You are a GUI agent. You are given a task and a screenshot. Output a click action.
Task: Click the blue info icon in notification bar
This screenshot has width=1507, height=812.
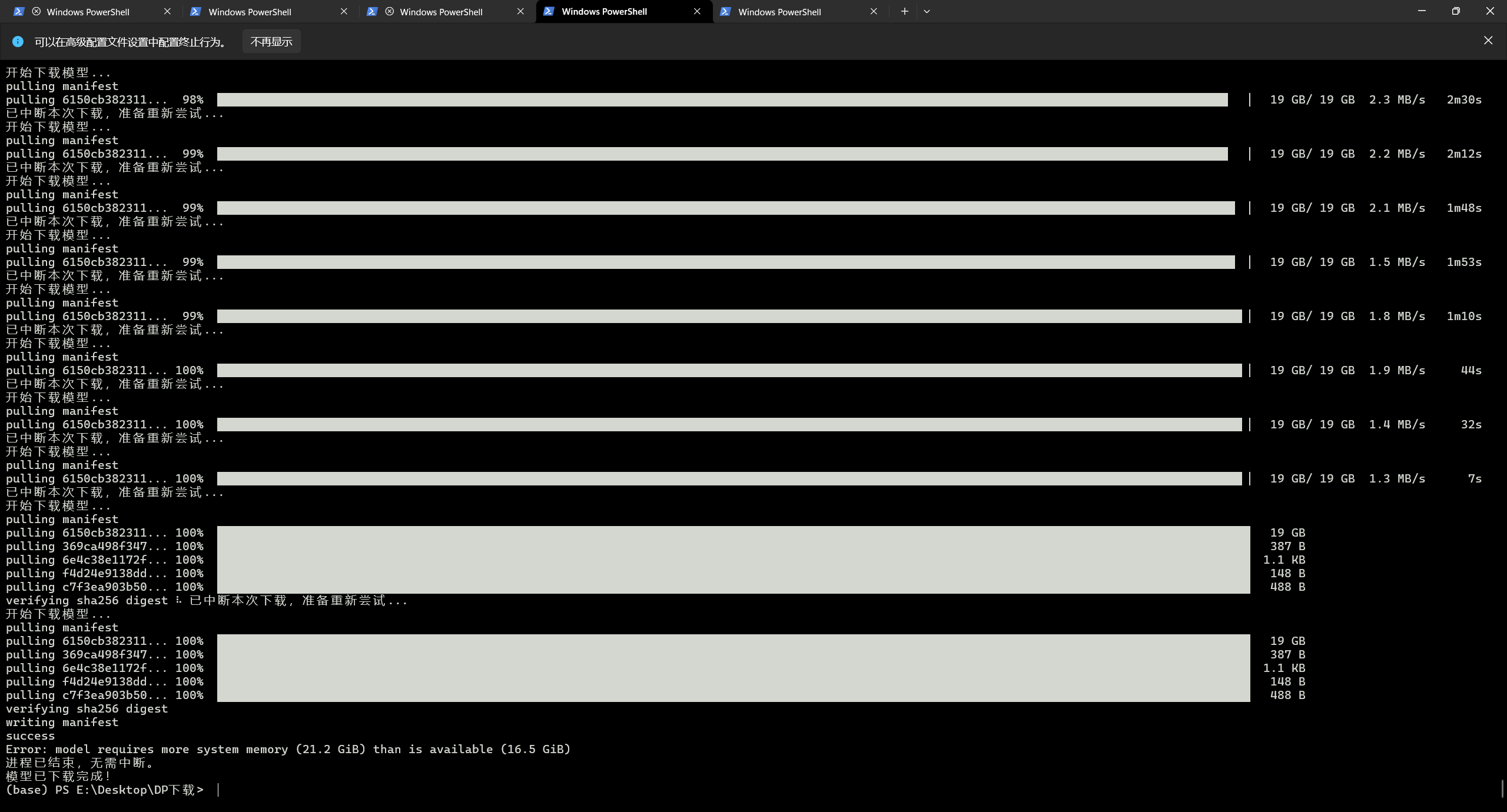click(x=18, y=41)
